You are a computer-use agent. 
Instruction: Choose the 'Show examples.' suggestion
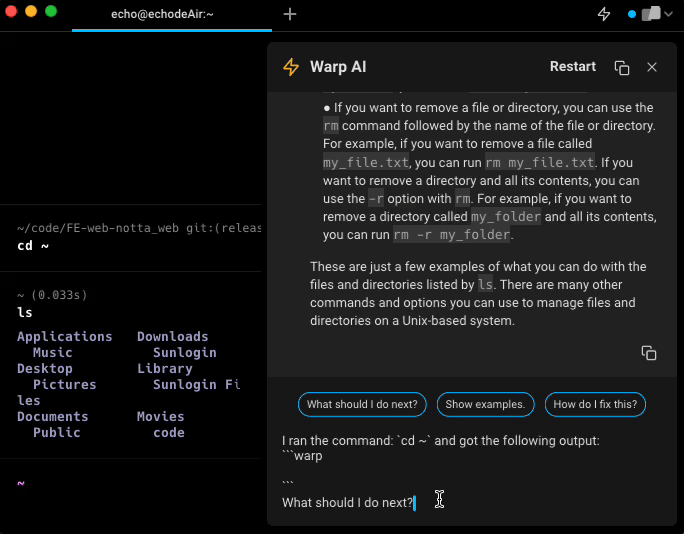pos(485,404)
